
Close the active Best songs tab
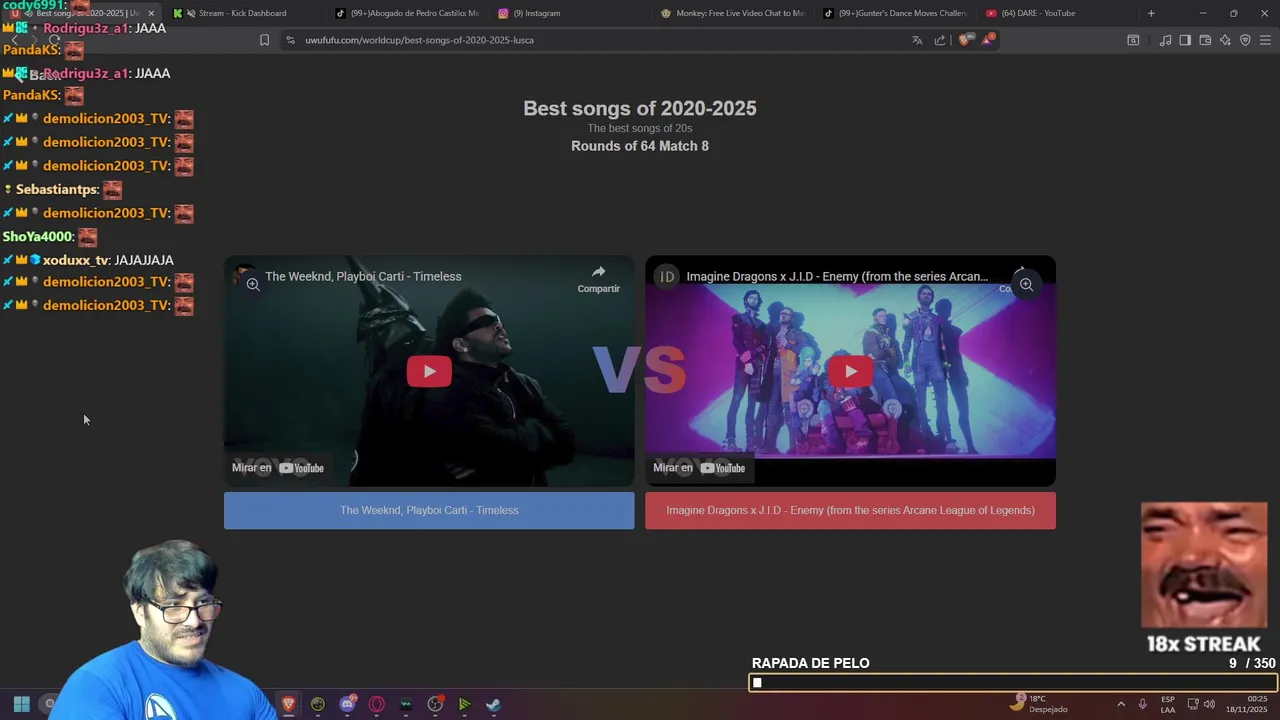click(x=151, y=13)
